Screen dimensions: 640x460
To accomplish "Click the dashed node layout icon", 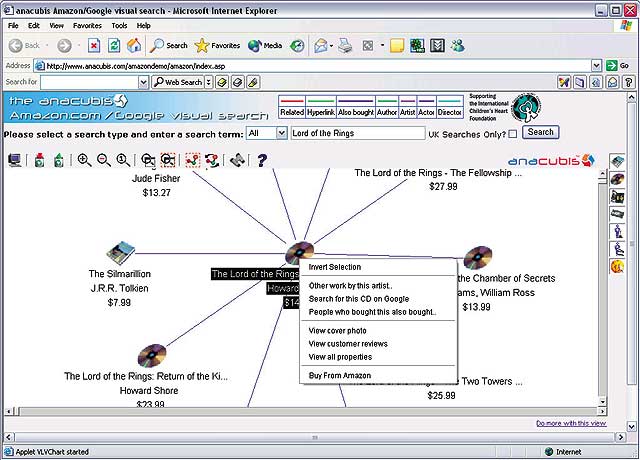I will [x=193, y=160].
